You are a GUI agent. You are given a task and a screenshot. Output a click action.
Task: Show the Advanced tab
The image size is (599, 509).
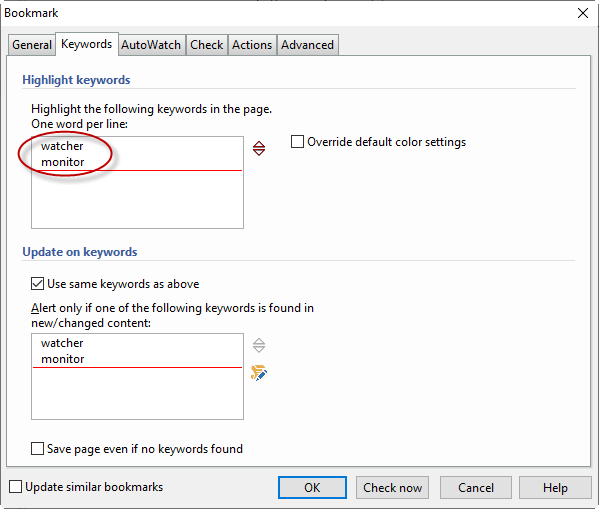(308, 45)
